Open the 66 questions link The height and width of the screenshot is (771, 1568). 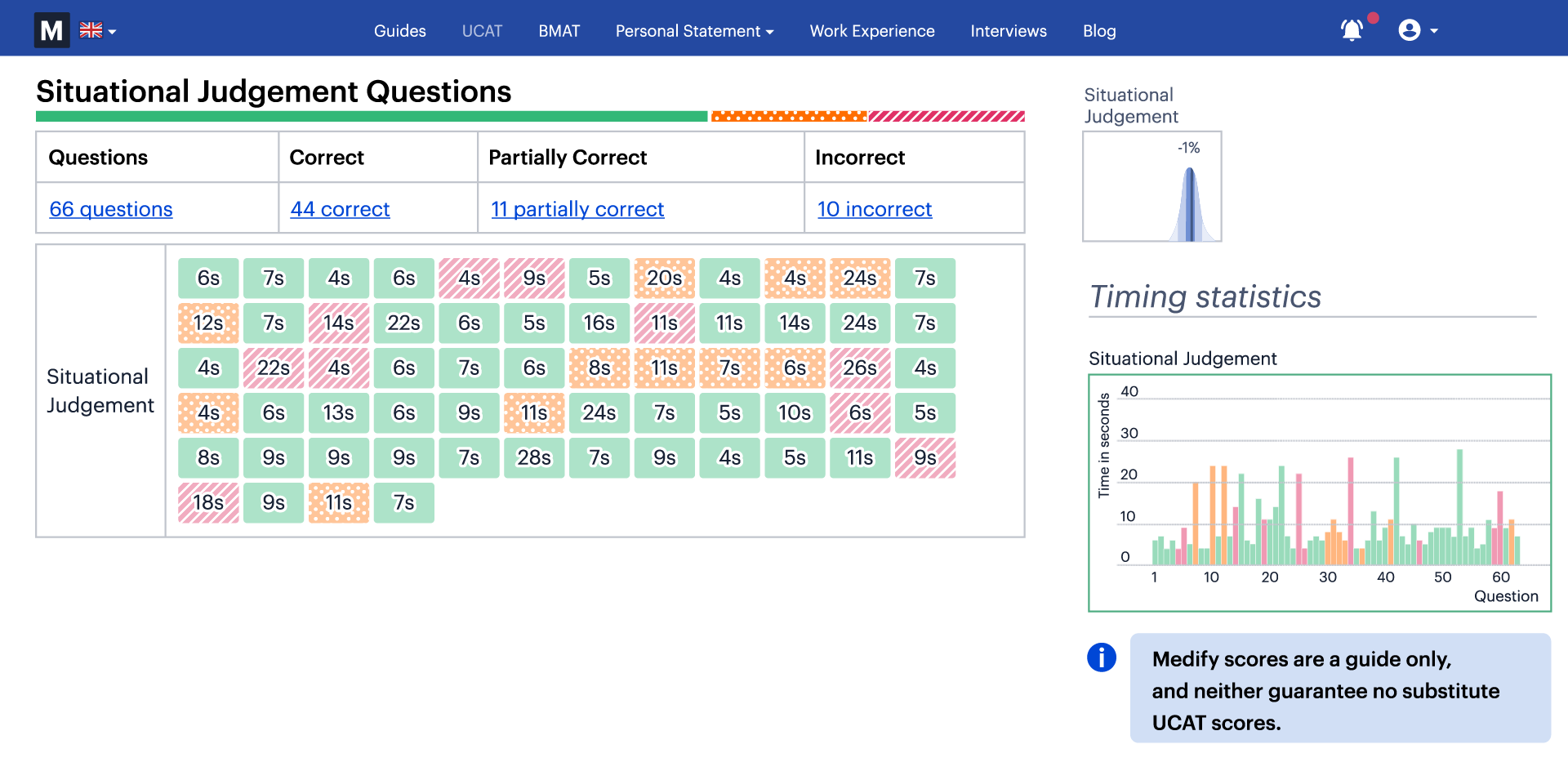pyautogui.click(x=110, y=209)
